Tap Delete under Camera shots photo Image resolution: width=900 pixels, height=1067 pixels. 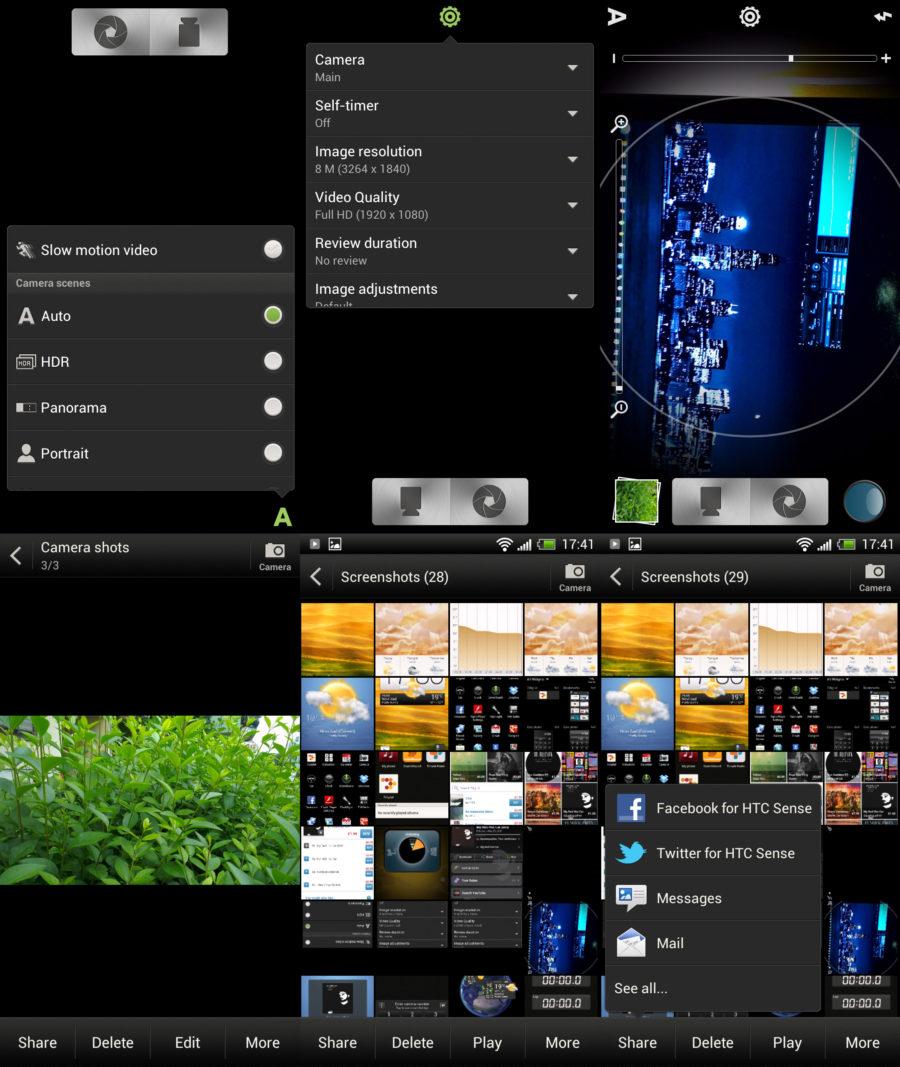coord(112,1043)
